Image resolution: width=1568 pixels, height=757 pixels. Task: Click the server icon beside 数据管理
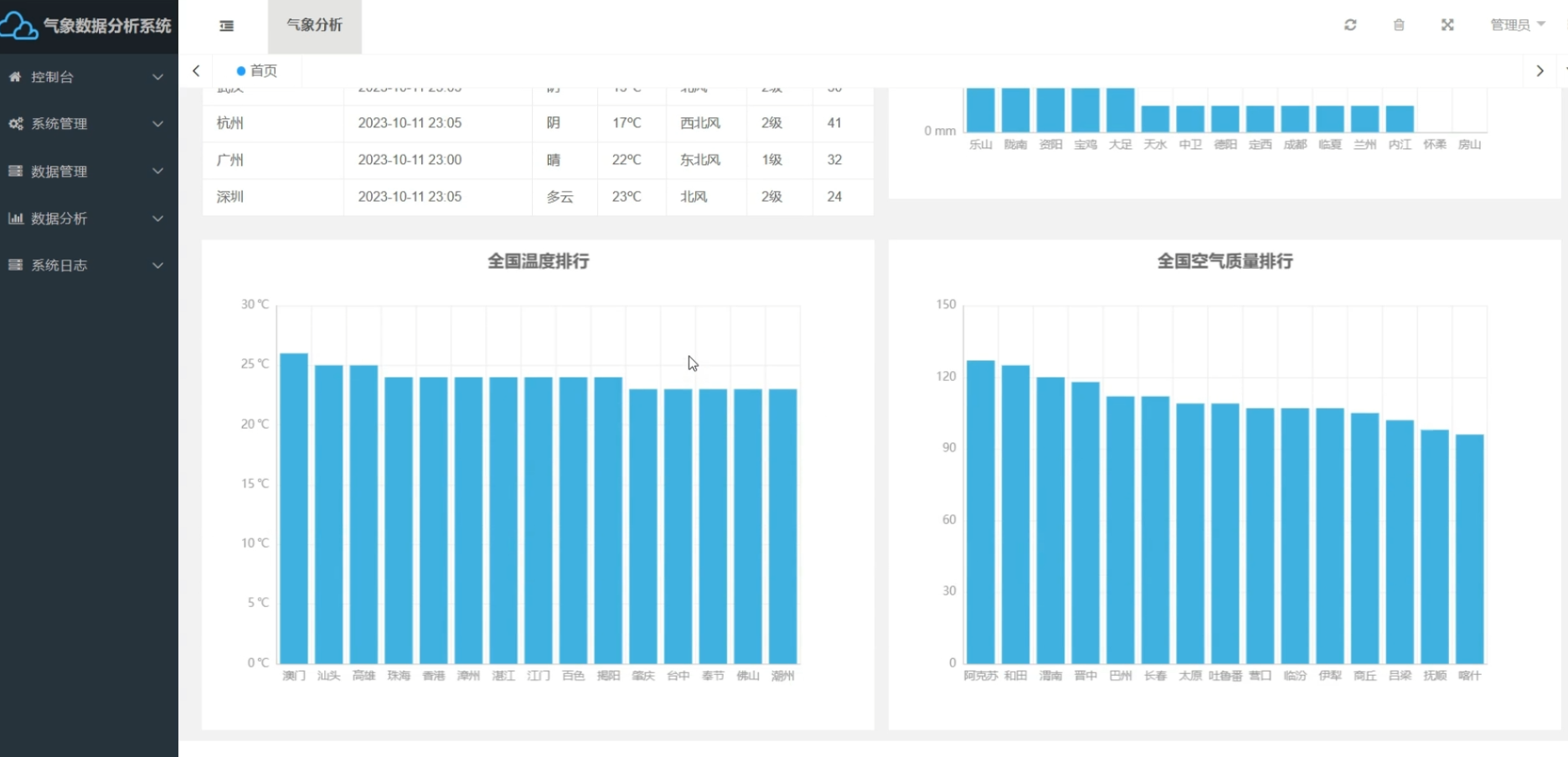pyautogui.click(x=15, y=171)
